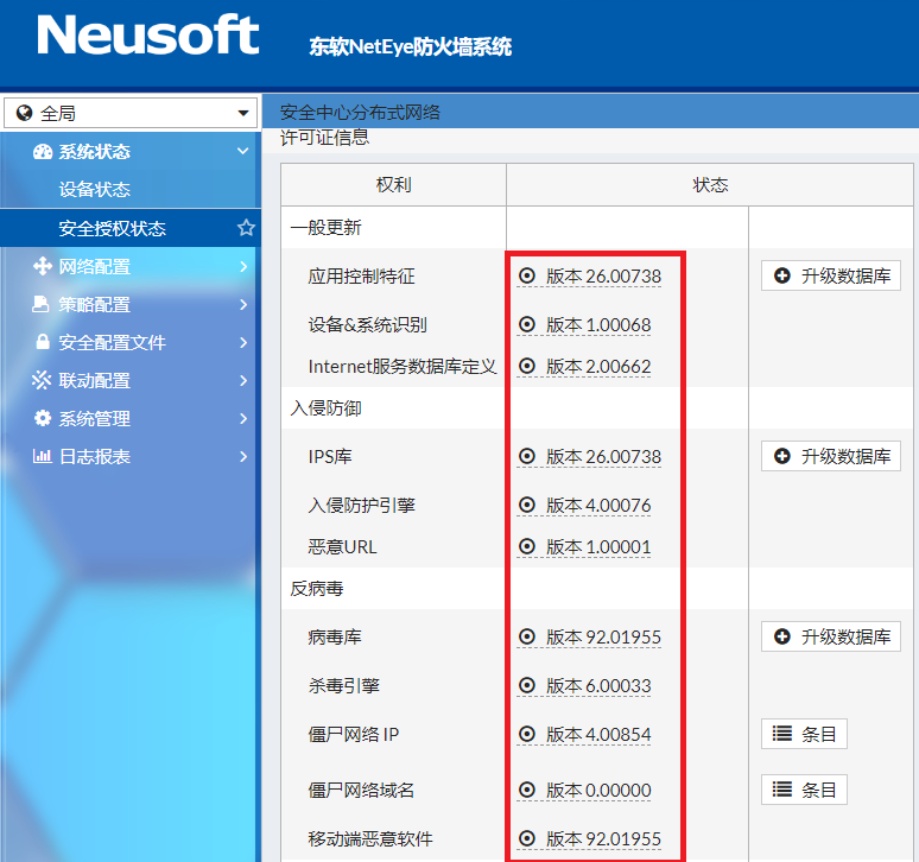The image size is (919, 862).
Task: Select the IPS库 version 26.00738 indicator
Action: (x=527, y=456)
